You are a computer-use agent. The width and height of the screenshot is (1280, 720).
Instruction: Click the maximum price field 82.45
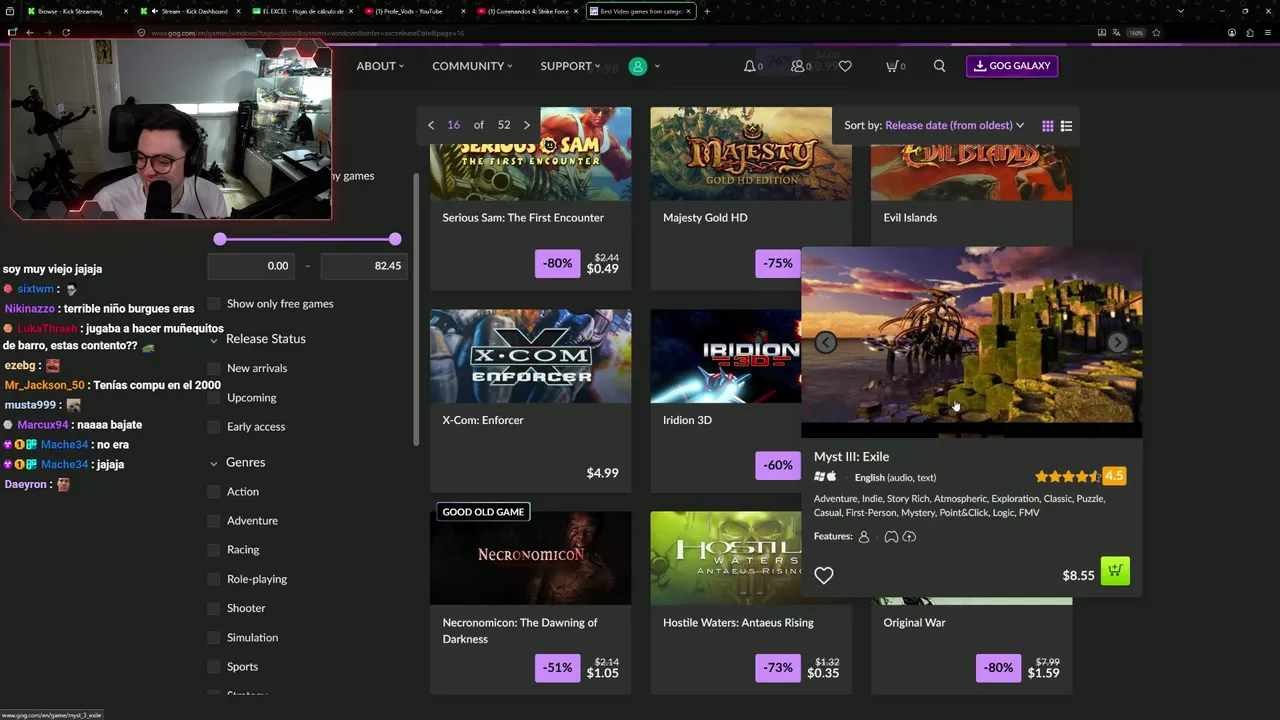pyautogui.click(x=364, y=266)
